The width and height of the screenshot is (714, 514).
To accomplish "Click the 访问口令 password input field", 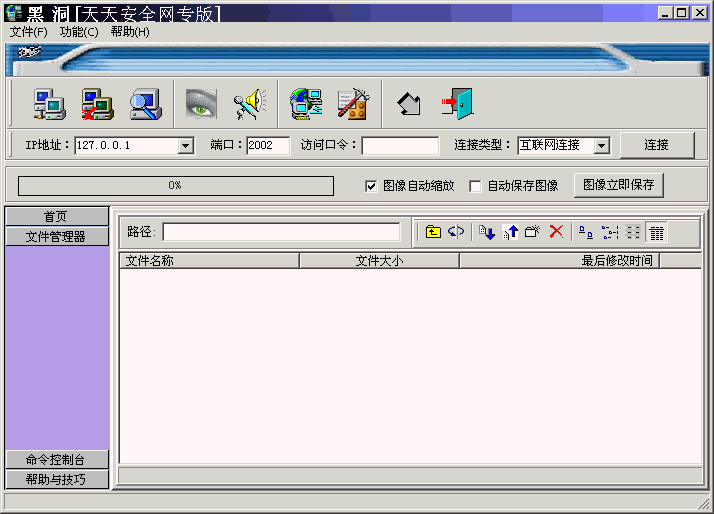I will 400,146.
